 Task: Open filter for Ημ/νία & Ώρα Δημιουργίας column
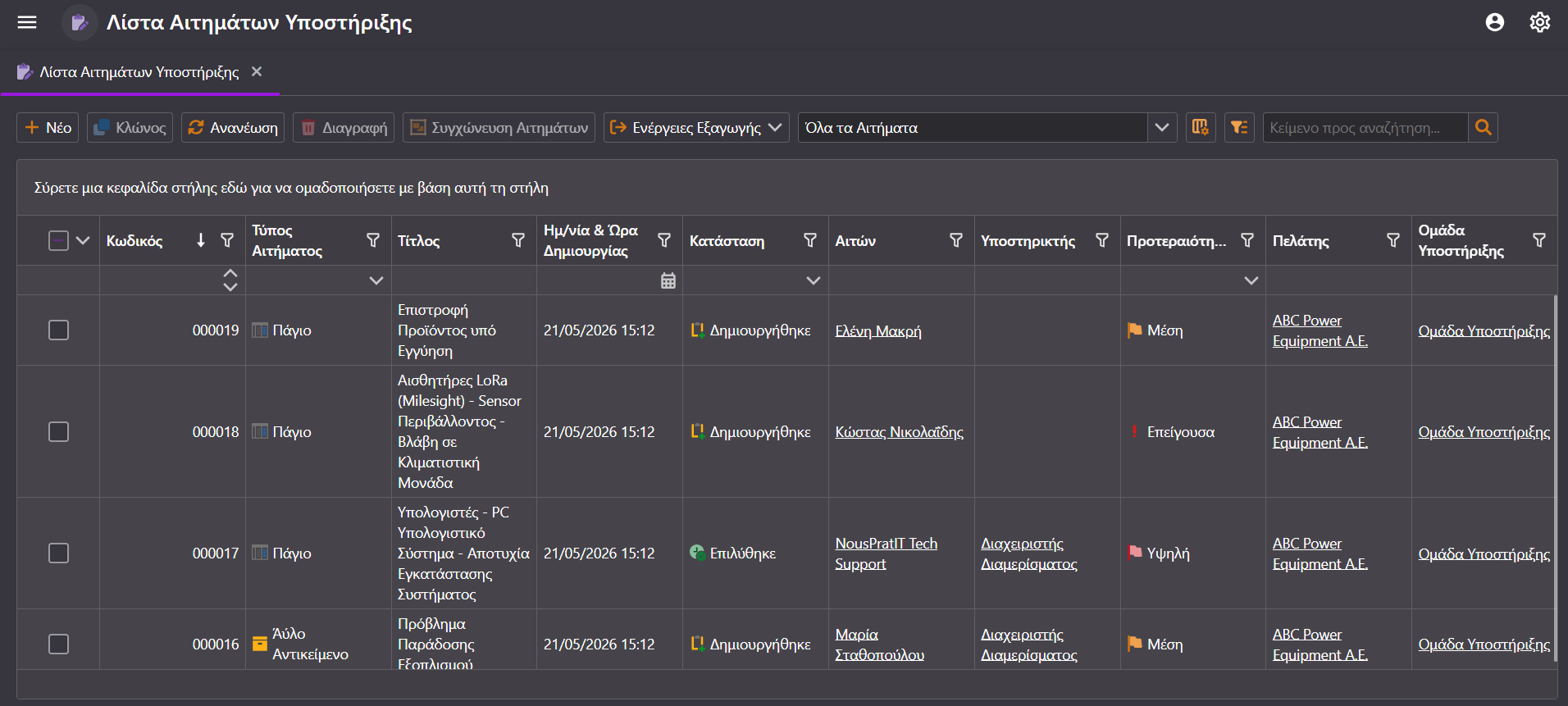pos(664,240)
